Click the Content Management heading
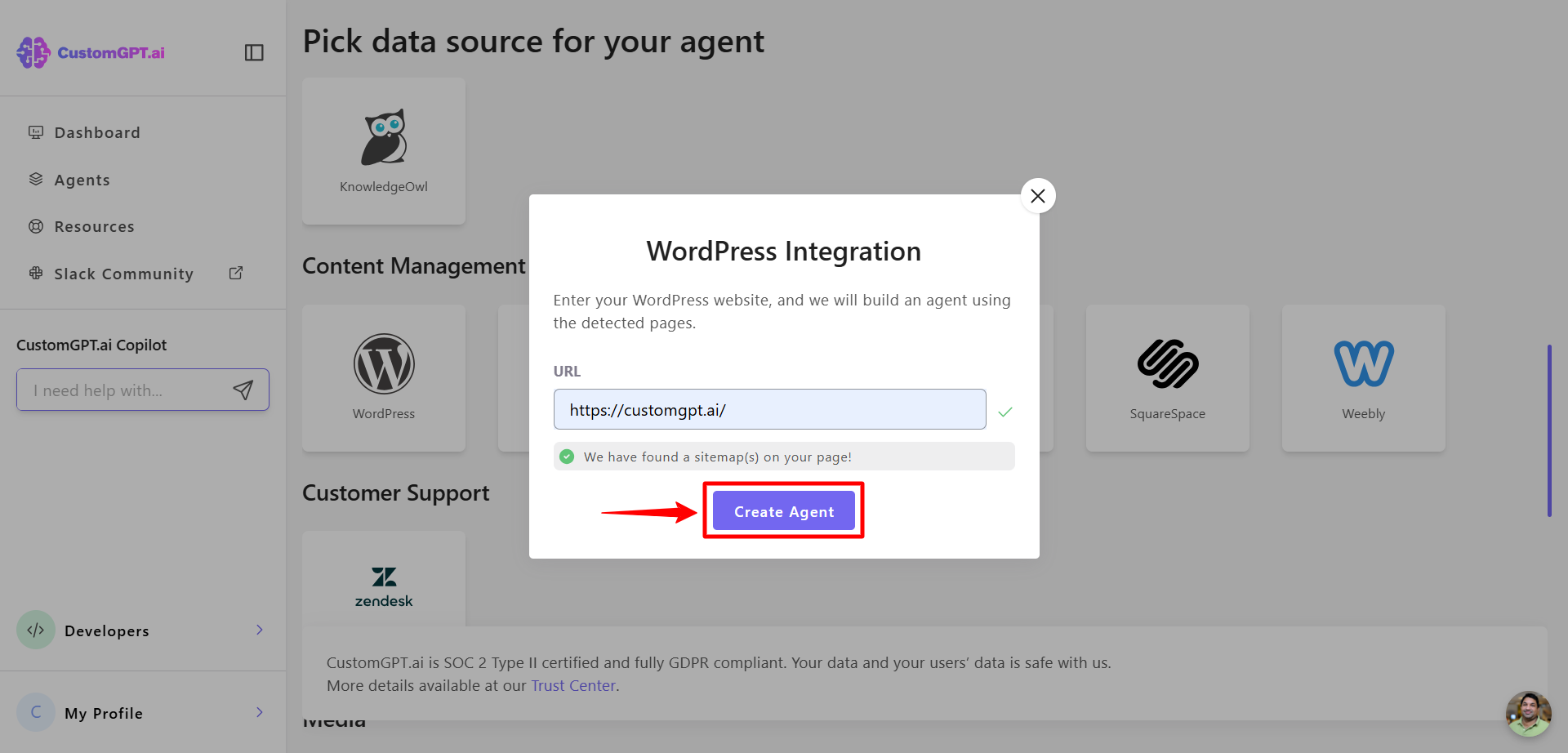1568x753 pixels. click(x=414, y=266)
